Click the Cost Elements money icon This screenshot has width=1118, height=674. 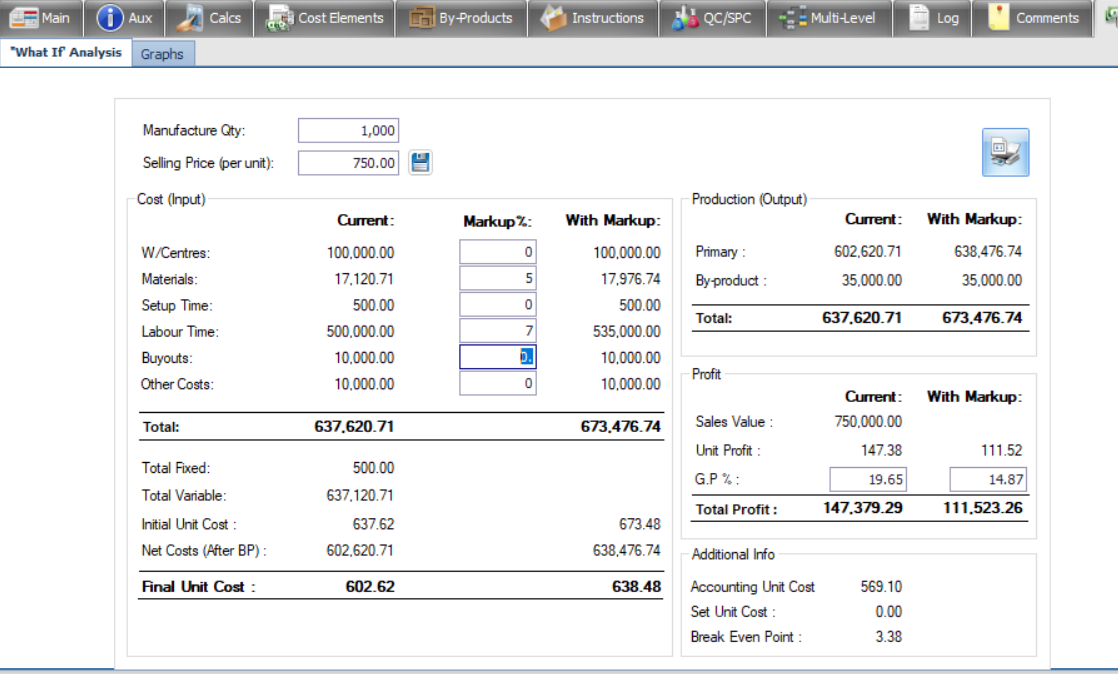click(280, 18)
